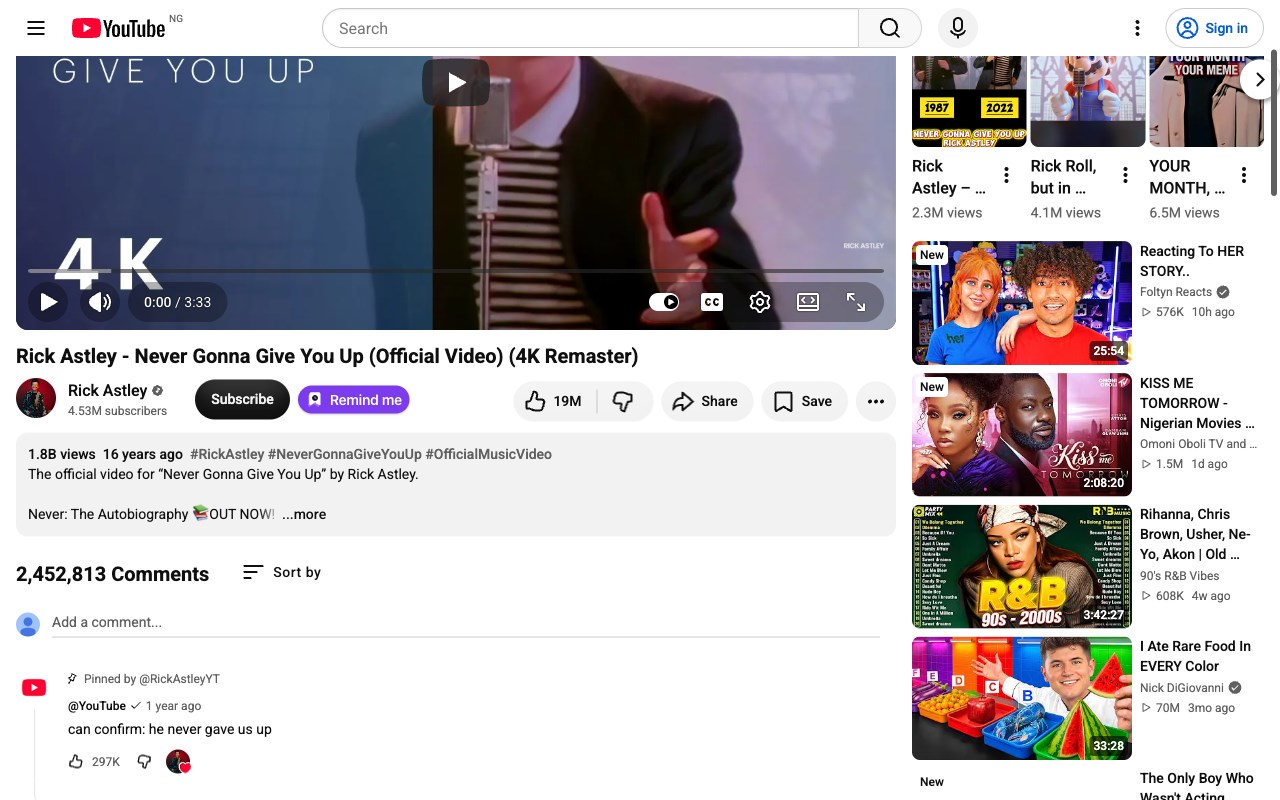Click YouTube avatar on pinned comment
This screenshot has width=1280, height=800.
click(x=34, y=688)
